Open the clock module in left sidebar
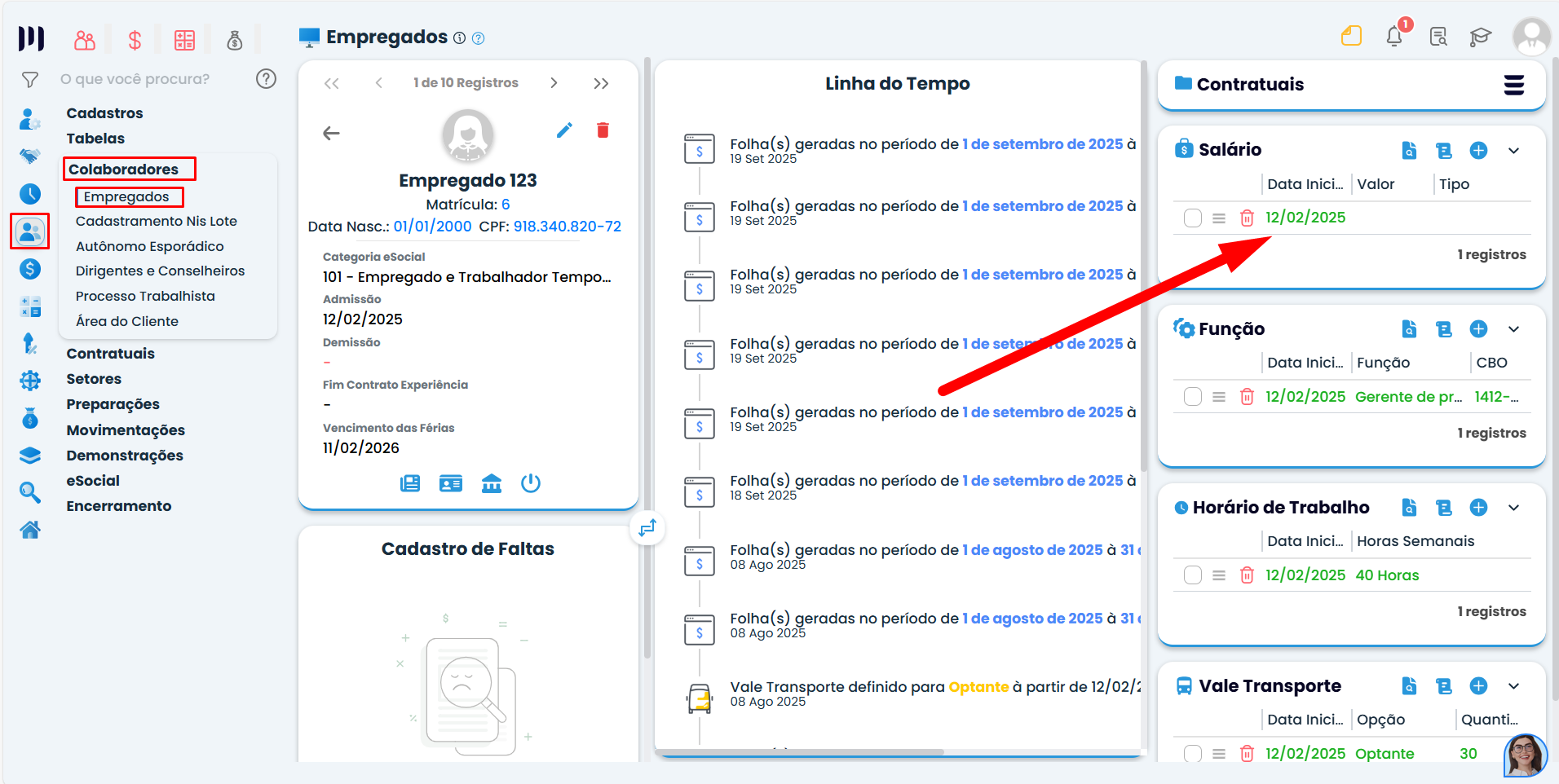The height and width of the screenshot is (784, 1559). tap(30, 193)
